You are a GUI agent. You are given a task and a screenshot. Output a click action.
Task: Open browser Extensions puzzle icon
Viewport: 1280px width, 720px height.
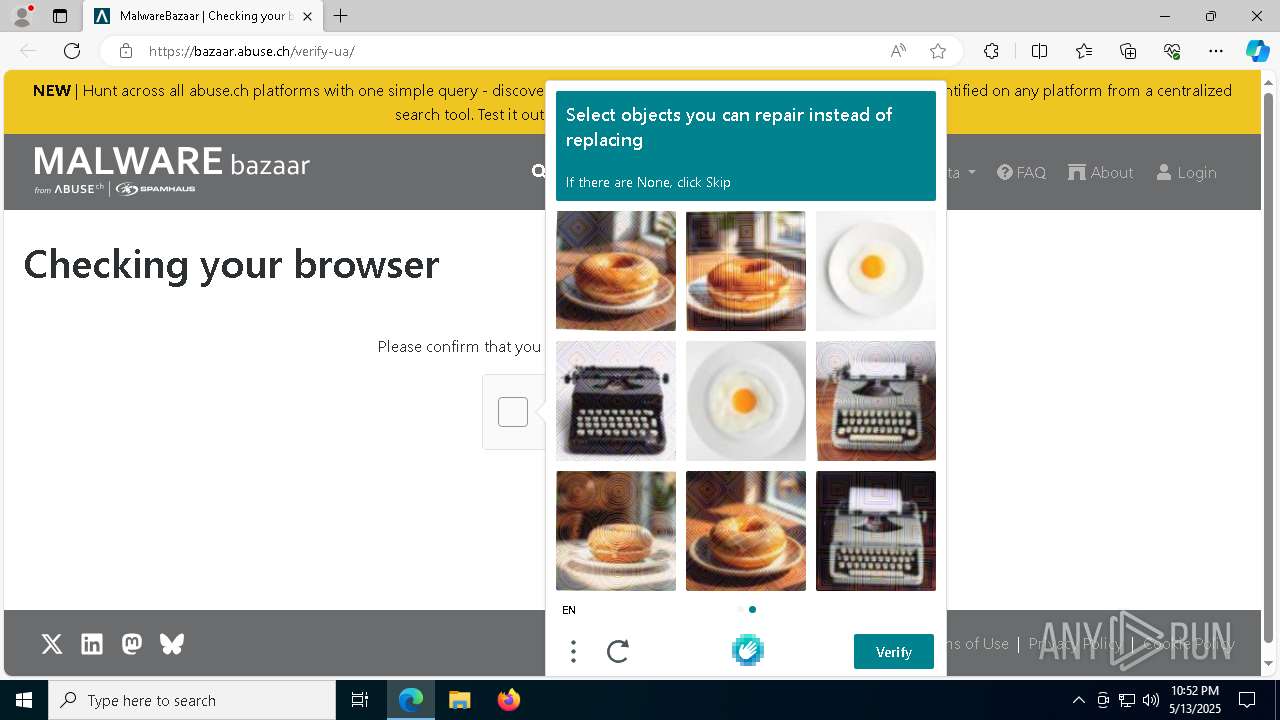coord(991,51)
